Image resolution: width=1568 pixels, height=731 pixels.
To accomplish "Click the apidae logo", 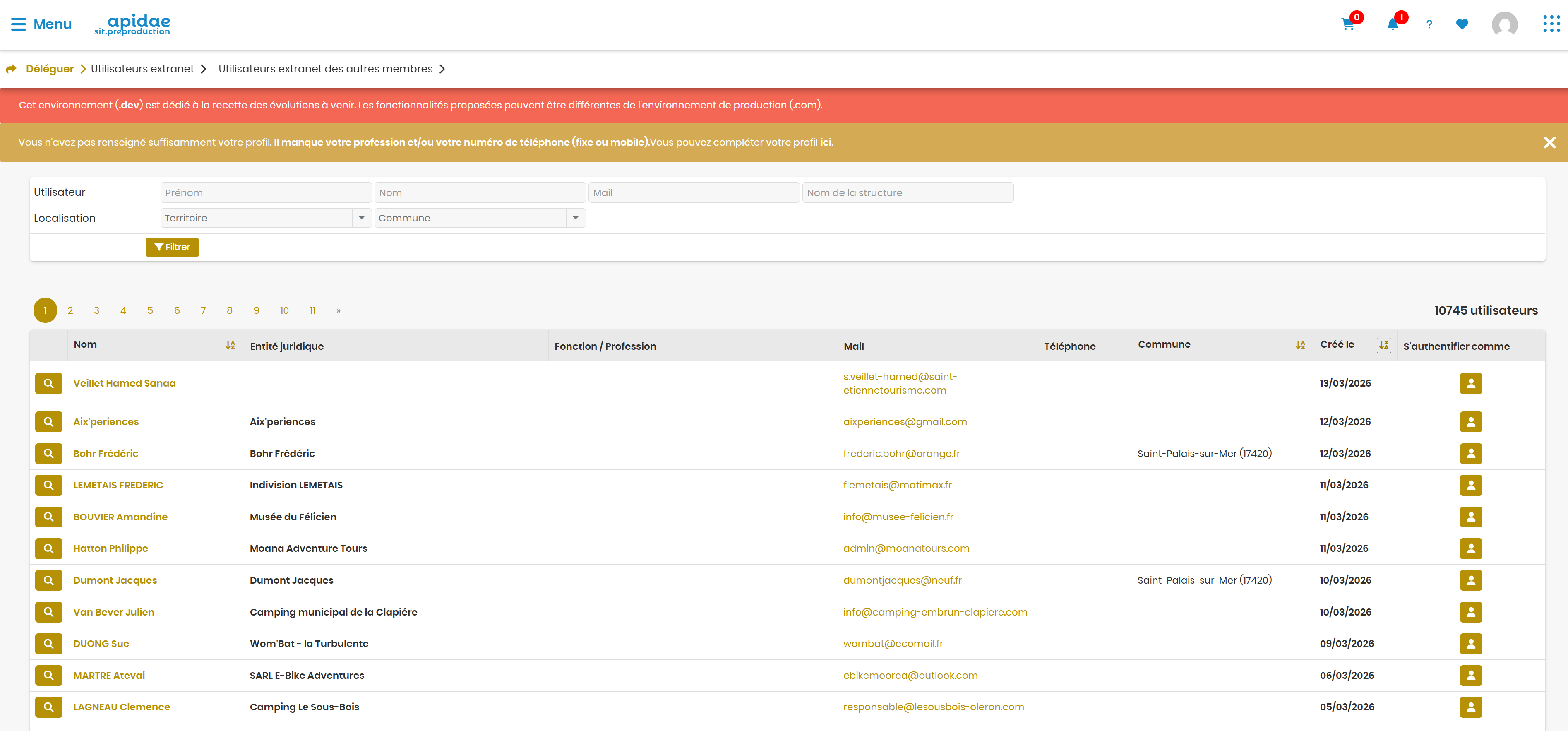I will tap(132, 24).
